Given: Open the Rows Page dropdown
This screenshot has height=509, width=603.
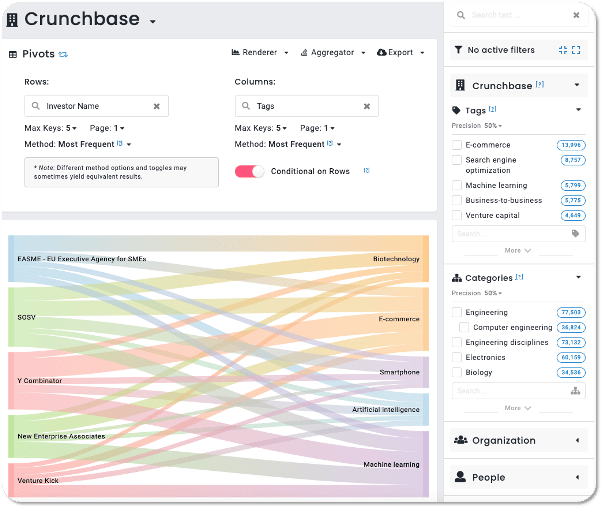Looking at the screenshot, I should coord(107,128).
